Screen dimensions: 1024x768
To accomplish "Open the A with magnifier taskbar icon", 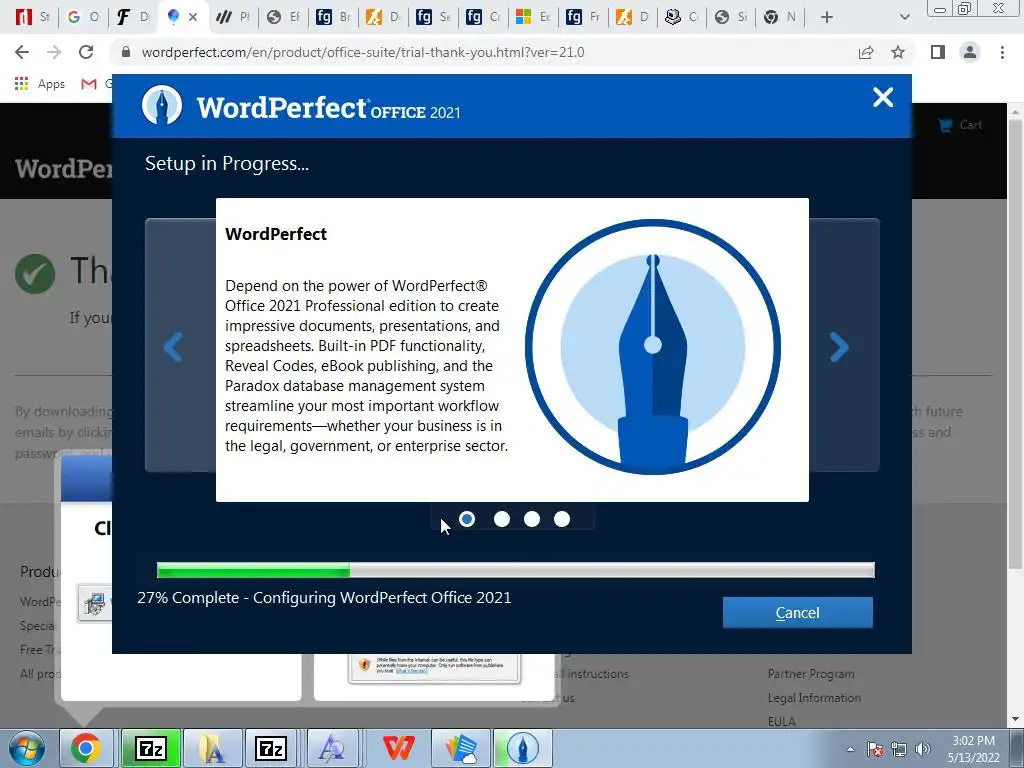I will (x=332, y=748).
